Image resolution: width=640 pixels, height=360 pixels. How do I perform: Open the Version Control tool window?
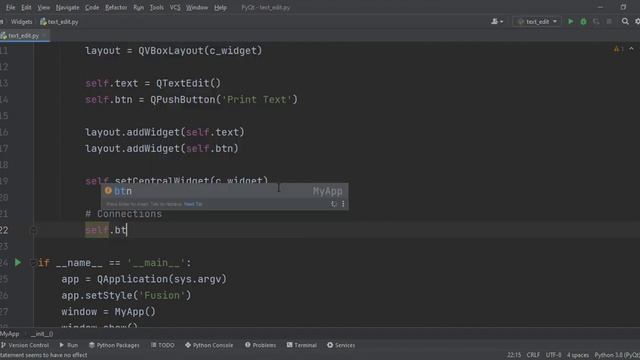pos(25,345)
